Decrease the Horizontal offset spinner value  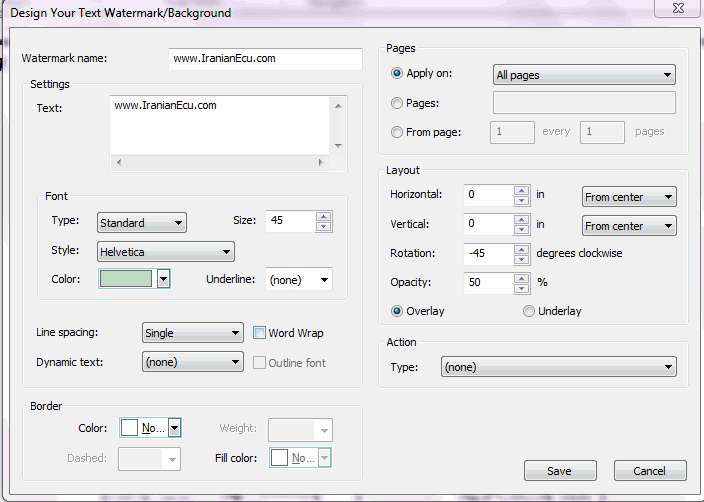(x=521, y=201)
